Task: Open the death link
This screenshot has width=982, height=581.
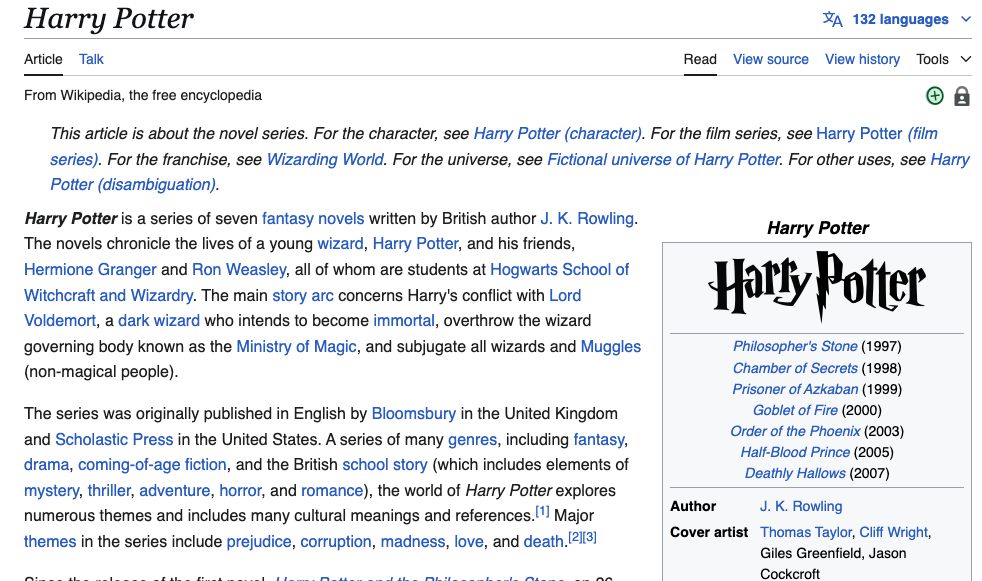Action: [544, 542]
